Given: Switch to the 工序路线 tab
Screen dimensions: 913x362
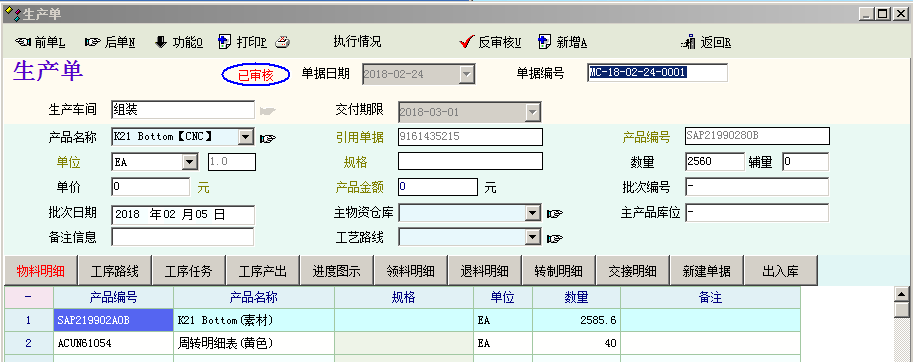Looking at the screenshot, I should click(x=115, y=271).
